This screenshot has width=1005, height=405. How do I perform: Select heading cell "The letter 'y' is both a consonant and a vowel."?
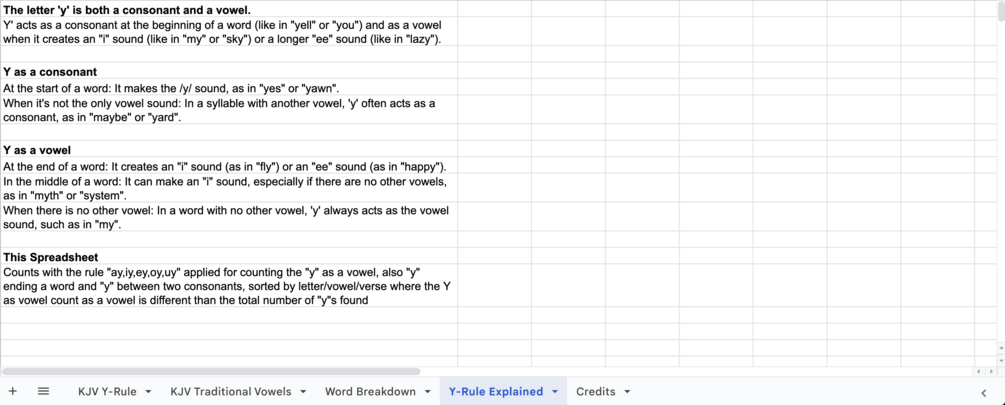coord(229,10)
